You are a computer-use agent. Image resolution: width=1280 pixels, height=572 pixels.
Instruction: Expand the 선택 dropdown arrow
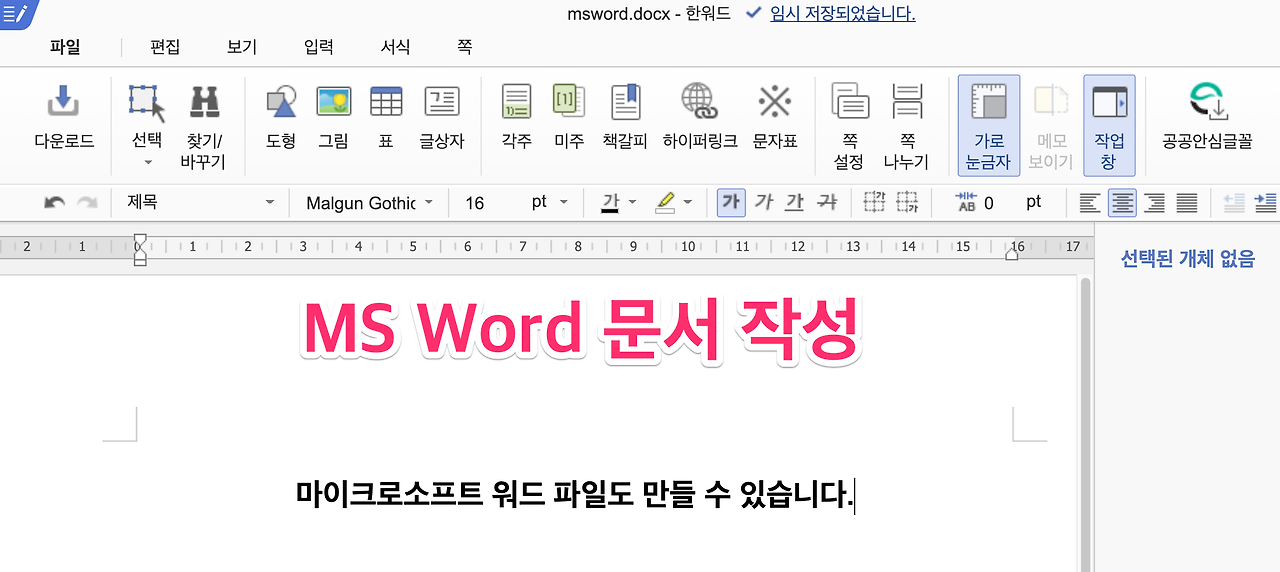click(147, 162)
